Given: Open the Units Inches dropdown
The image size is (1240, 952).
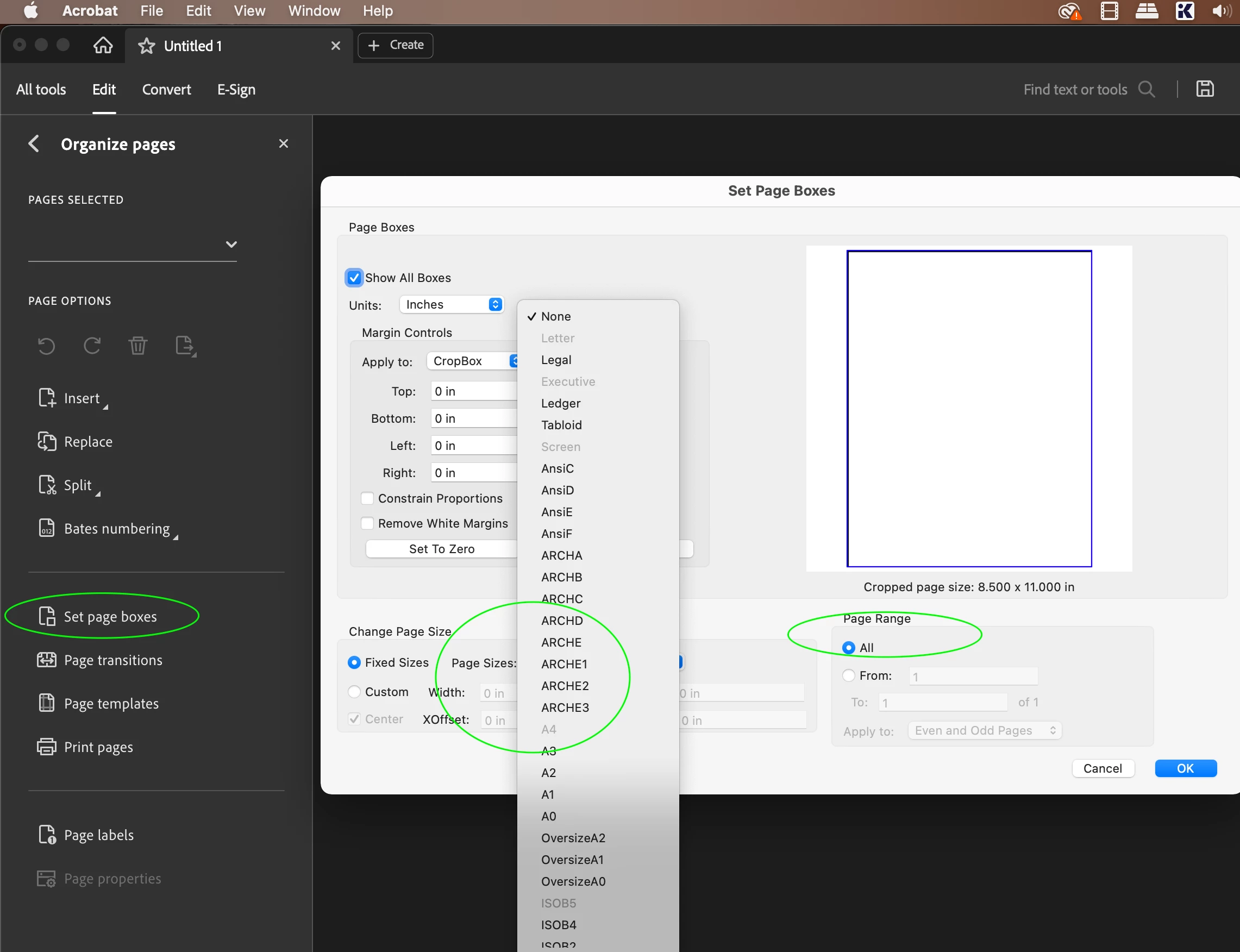Looking at the screenshot, I should pyautogui.click(x=452, y=304).
